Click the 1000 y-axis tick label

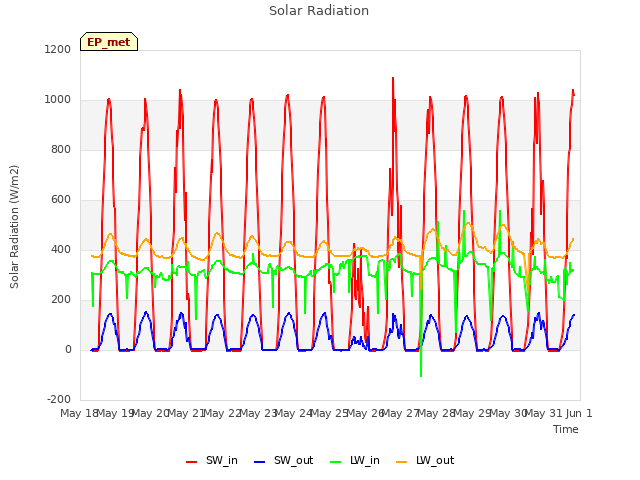(x=58, y=100)
